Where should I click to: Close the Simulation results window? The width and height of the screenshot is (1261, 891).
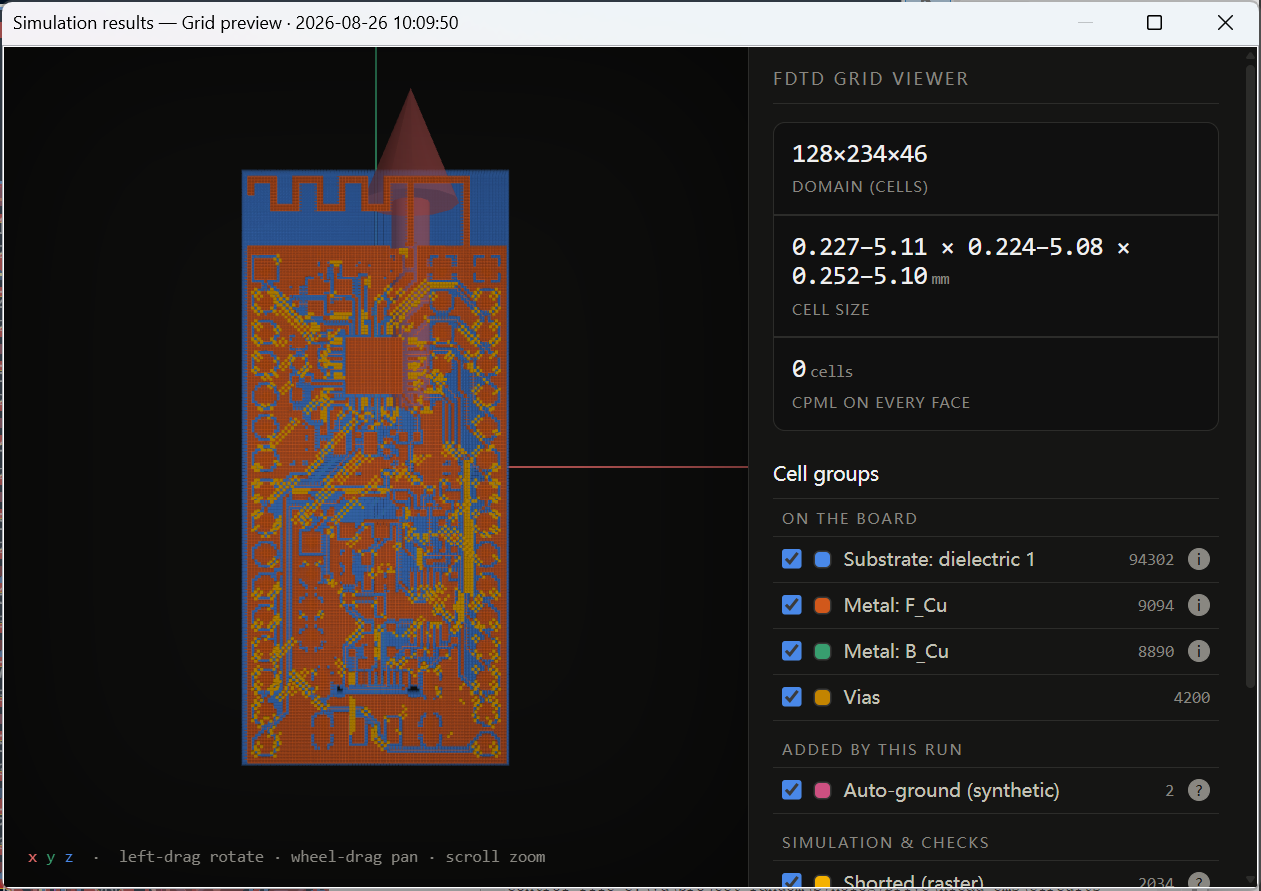point(1225,23)
